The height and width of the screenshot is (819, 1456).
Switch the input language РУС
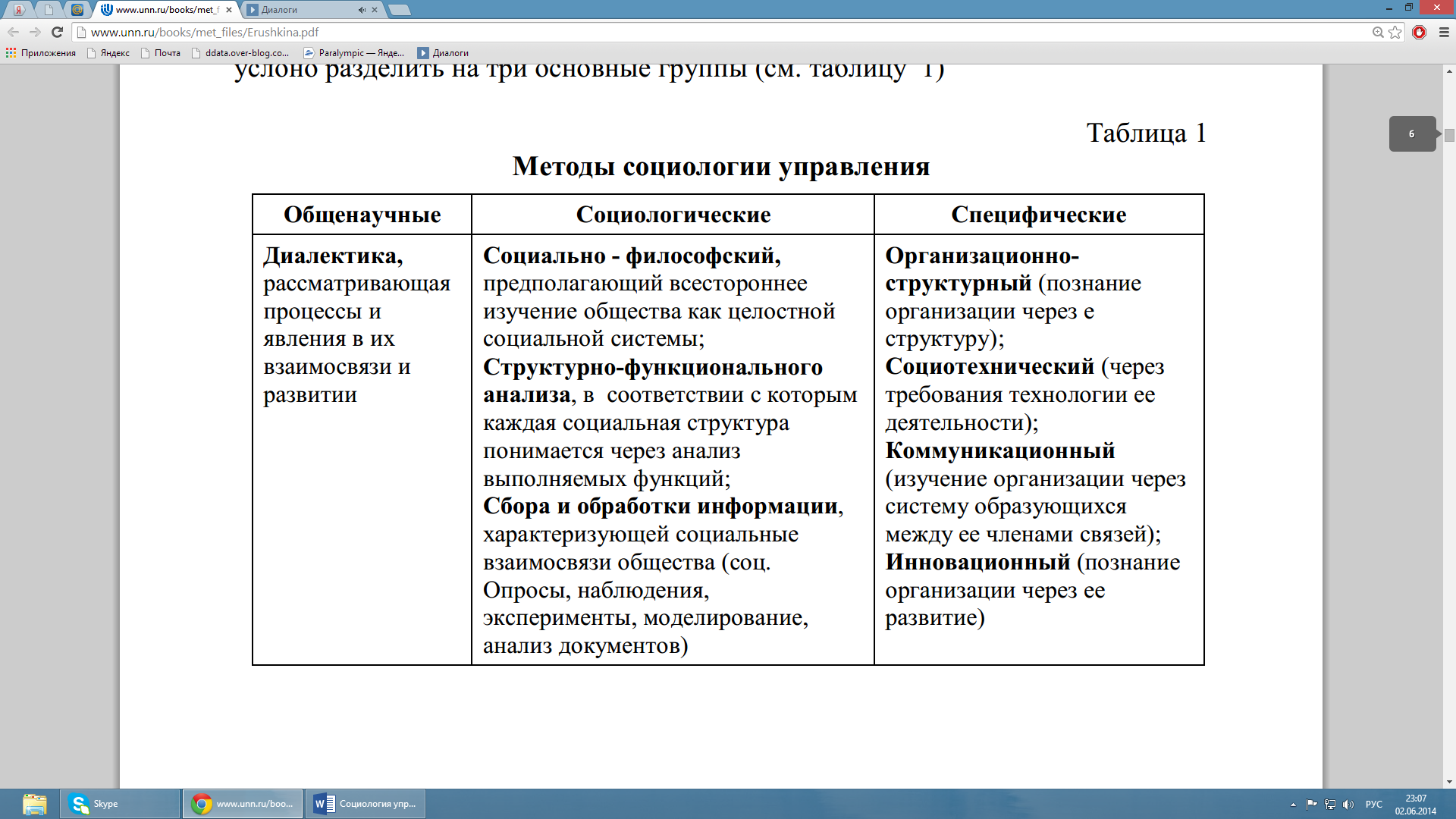[1373, 805]
